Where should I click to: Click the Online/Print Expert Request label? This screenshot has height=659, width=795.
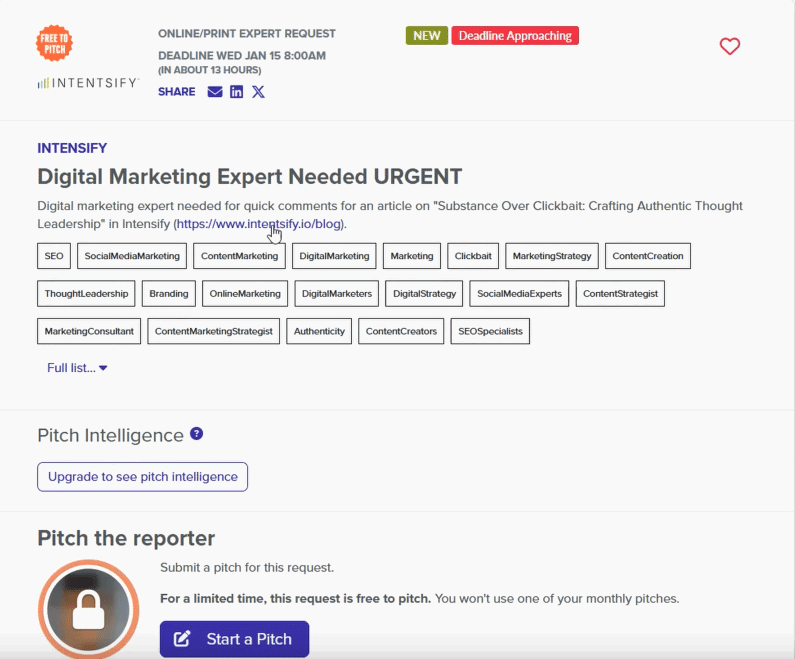[x=247, y=33]
